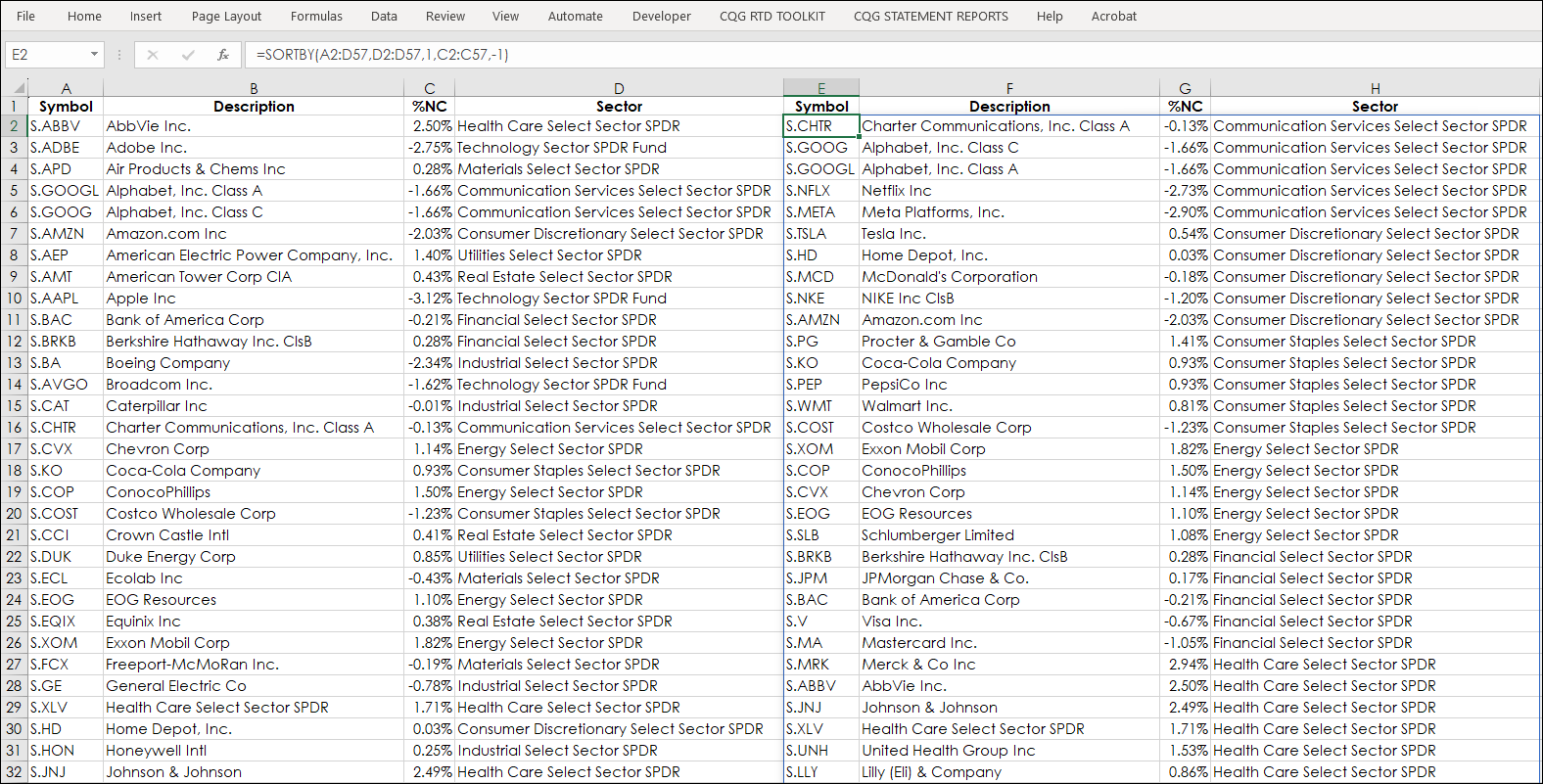Screen dimensions: 1543x784
Task: Click Crown Castle Intl cell
Action: click(x=254, y=535)
